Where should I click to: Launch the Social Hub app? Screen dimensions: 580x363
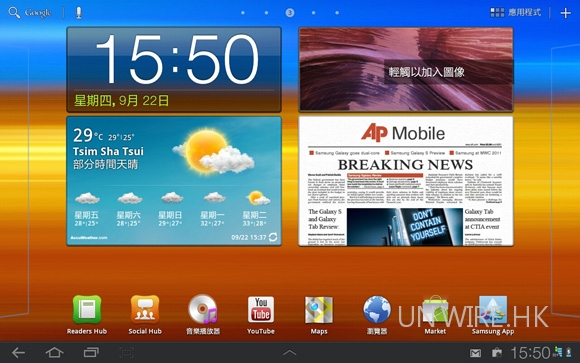point(145,310)
